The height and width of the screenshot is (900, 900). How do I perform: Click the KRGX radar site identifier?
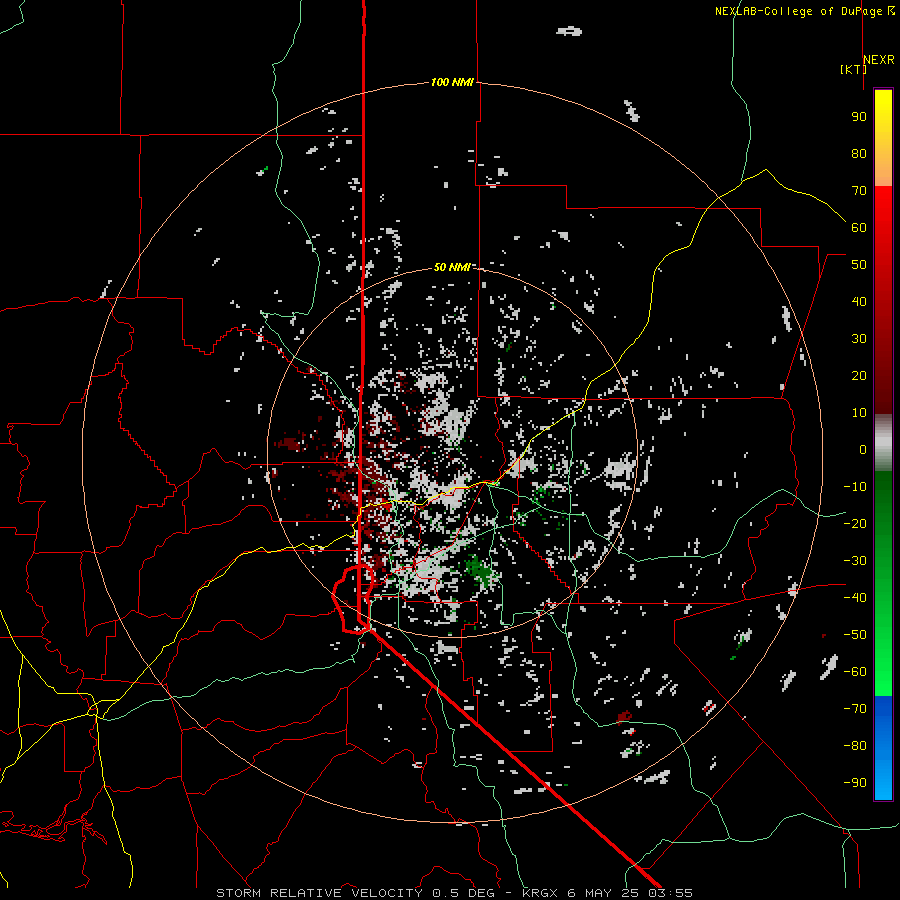541,893
